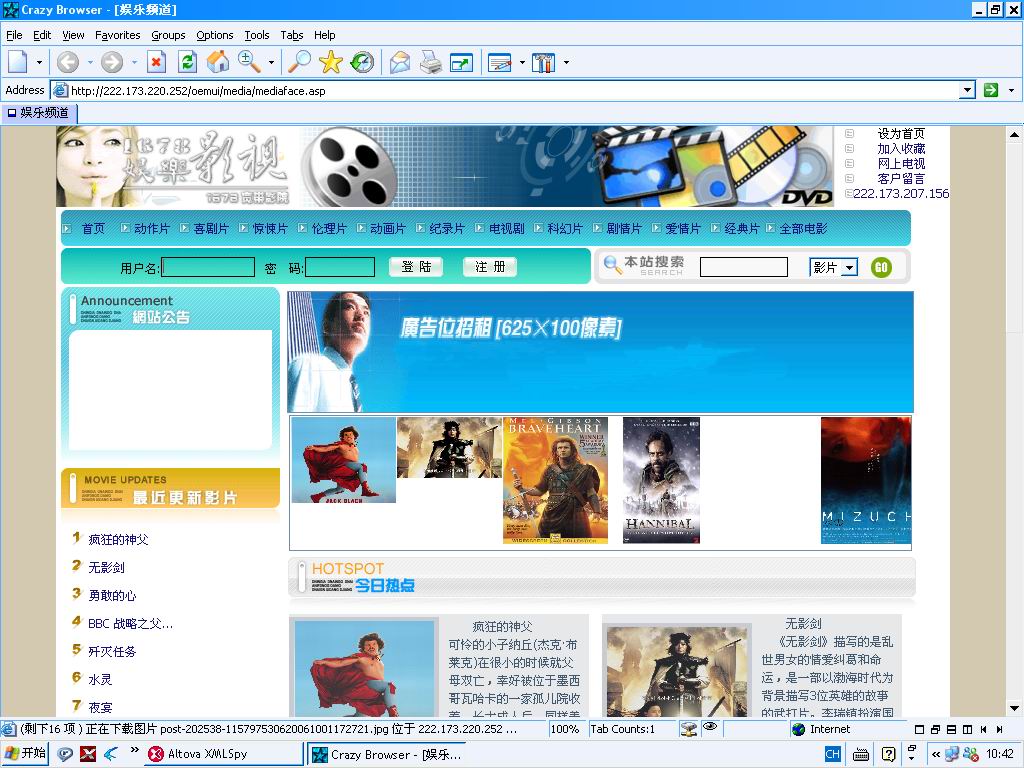Screen dimensions: 1024x768
Task: Expand the Address bar dropdown arrow
Action: 968,90
